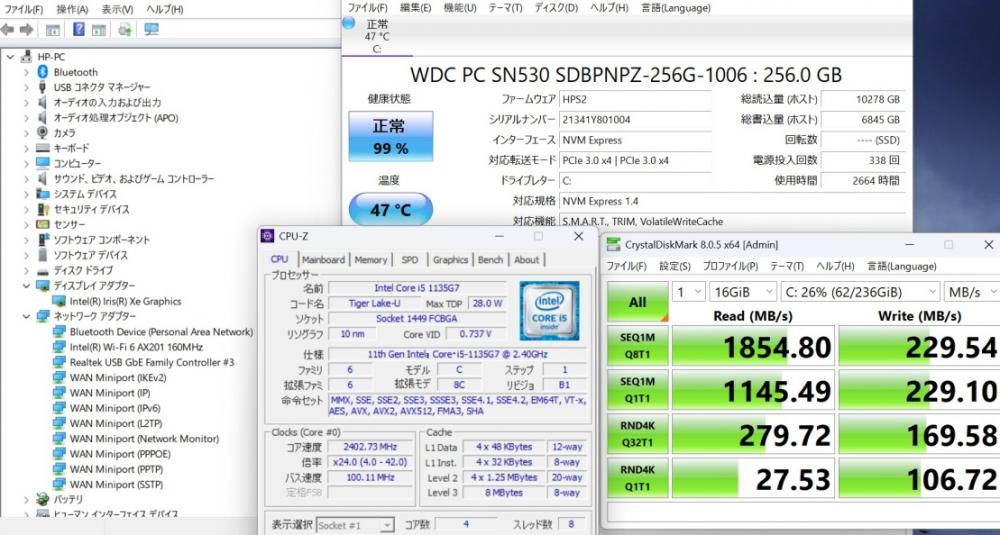Click the Intel Core i5 1135G7 name field
Image resolution: width=1000 pixels, height=535 pixels.
(x=417, y=288)
